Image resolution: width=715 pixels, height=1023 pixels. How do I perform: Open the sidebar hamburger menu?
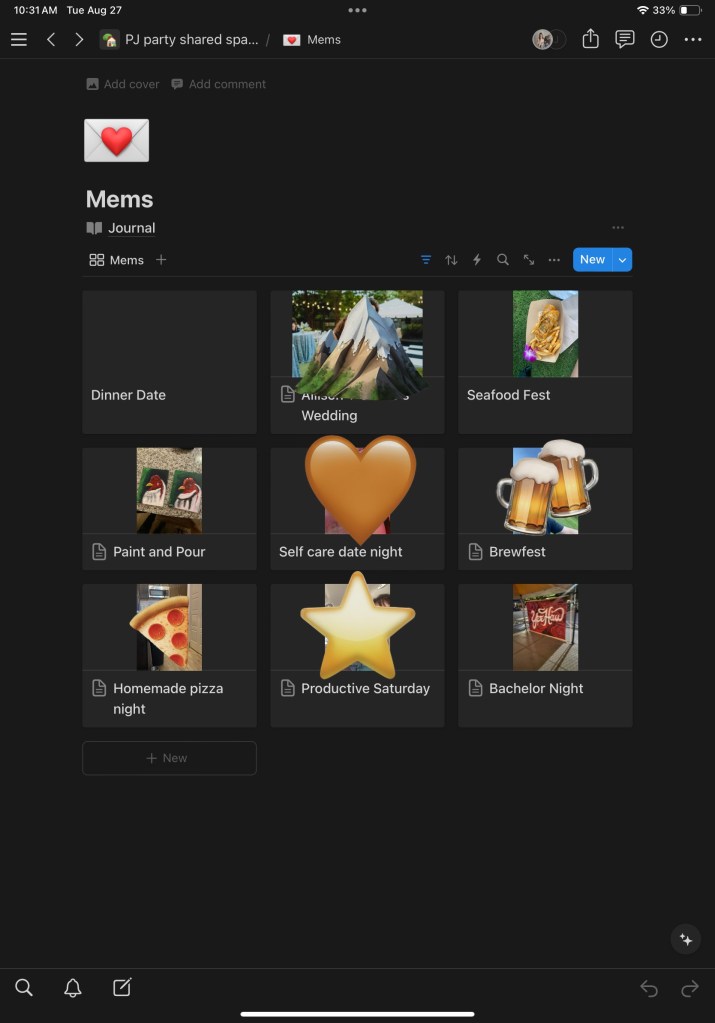pyautogui.click(x=19, y=39)
